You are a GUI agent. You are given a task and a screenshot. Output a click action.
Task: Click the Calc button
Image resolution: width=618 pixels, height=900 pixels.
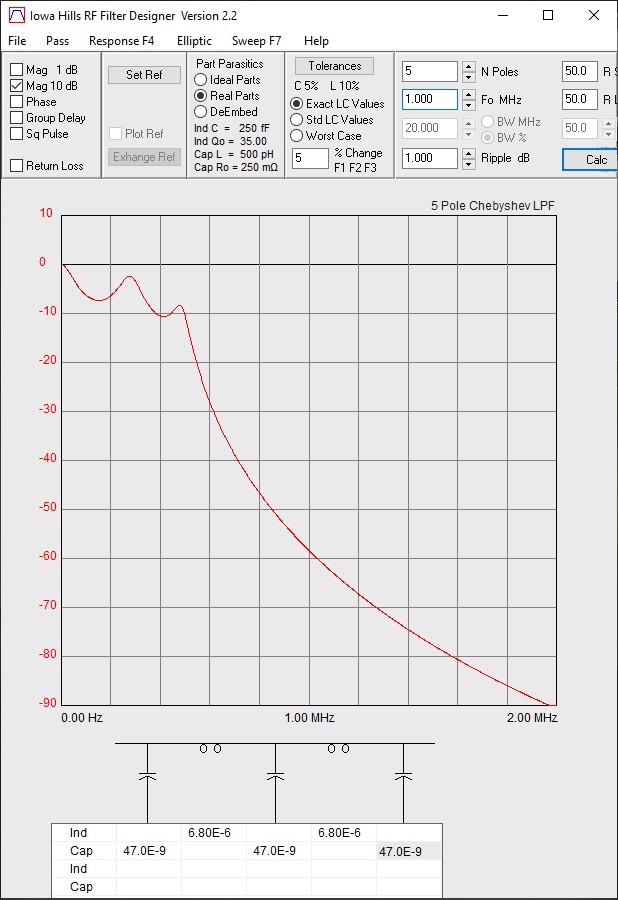591,160
